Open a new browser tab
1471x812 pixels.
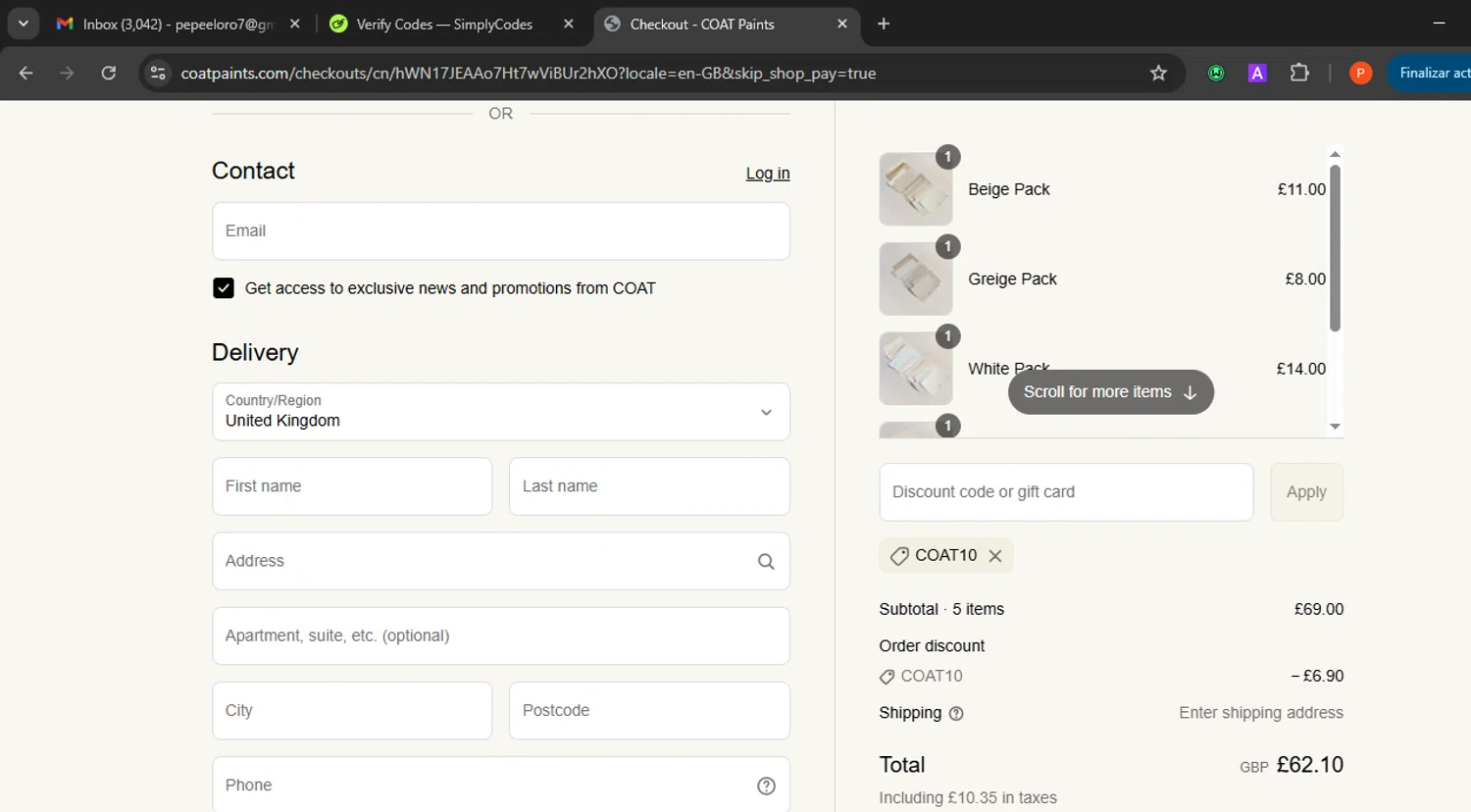pos(884,24)
